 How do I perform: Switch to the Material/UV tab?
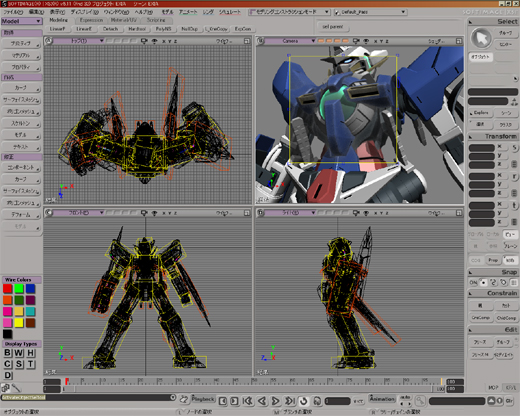tap(124, 20)
